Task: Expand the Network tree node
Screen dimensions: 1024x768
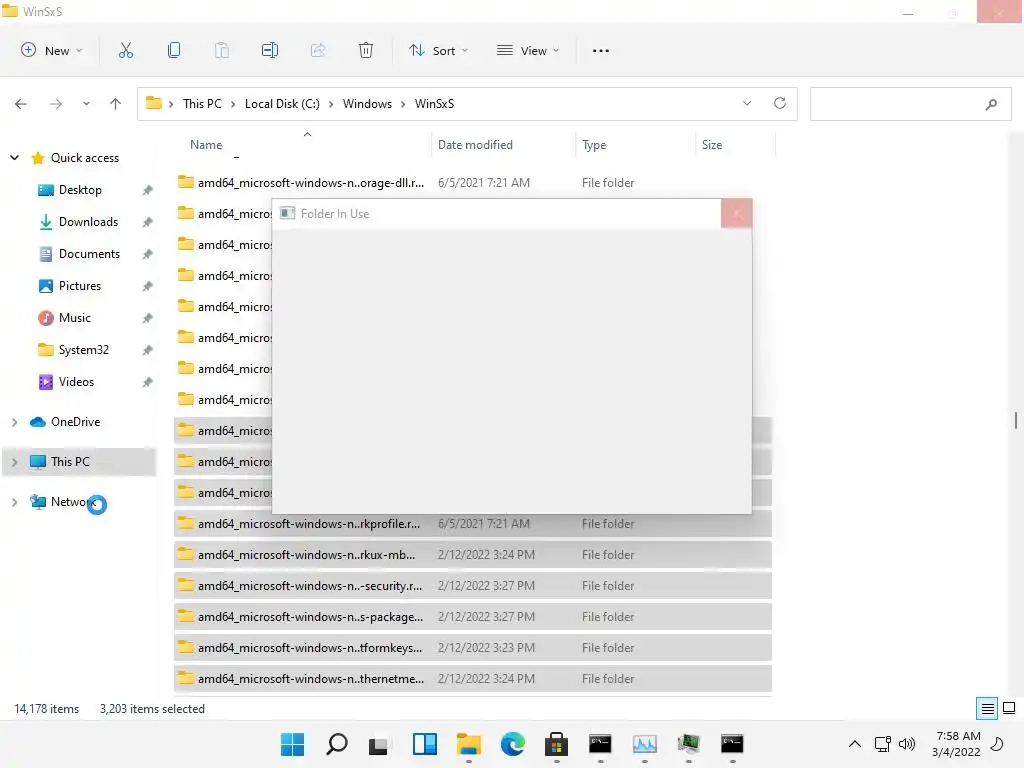Action: coord(14,502)
